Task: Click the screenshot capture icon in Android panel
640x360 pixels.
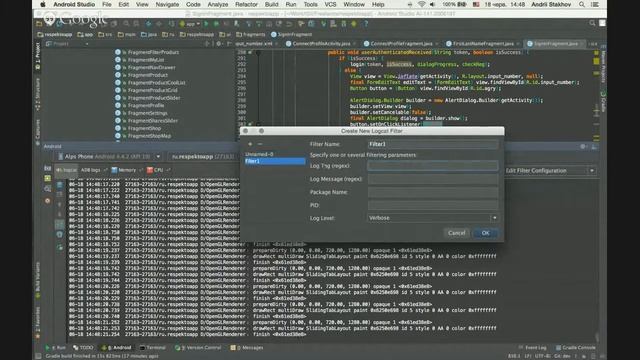Action: point(48,169)
